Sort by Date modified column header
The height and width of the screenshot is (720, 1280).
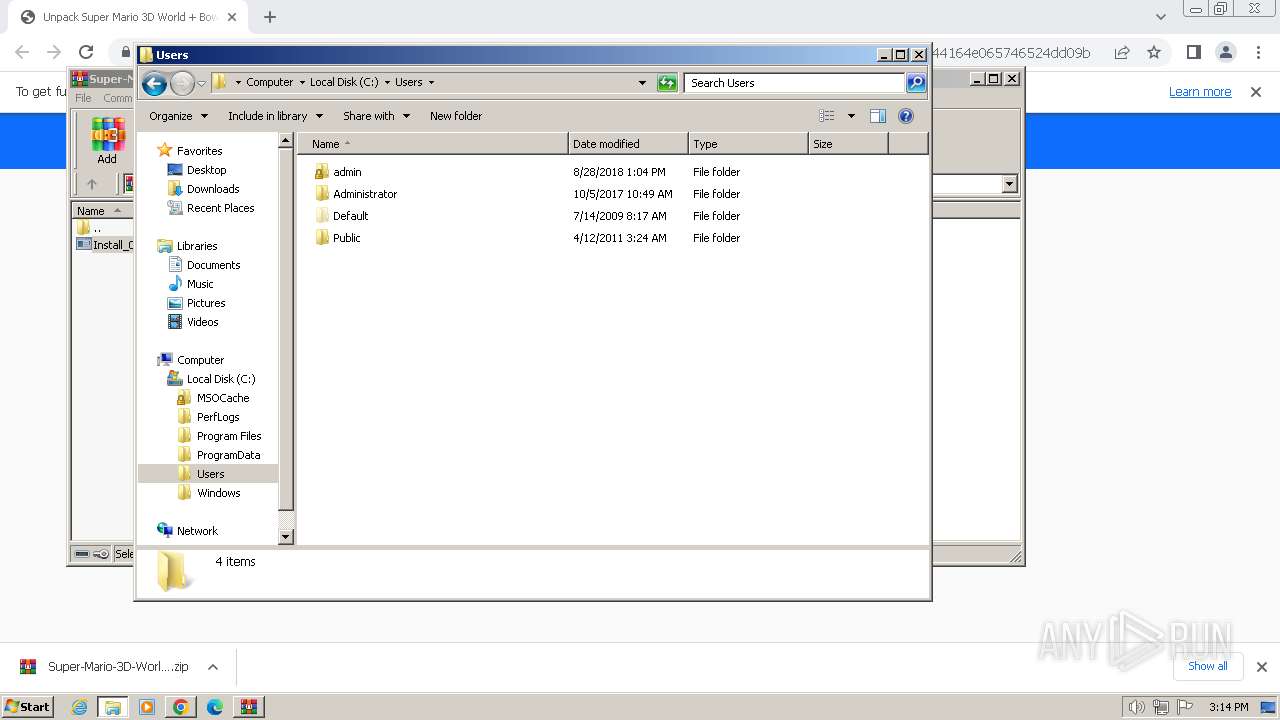point(628,144)
